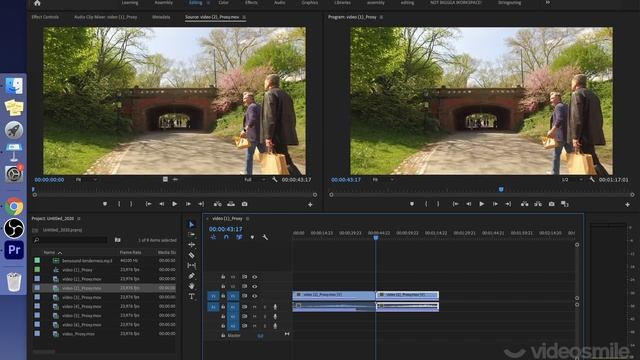
Task: Click Mark Out in the Source monitor
Action: click(x=131, y=204)
